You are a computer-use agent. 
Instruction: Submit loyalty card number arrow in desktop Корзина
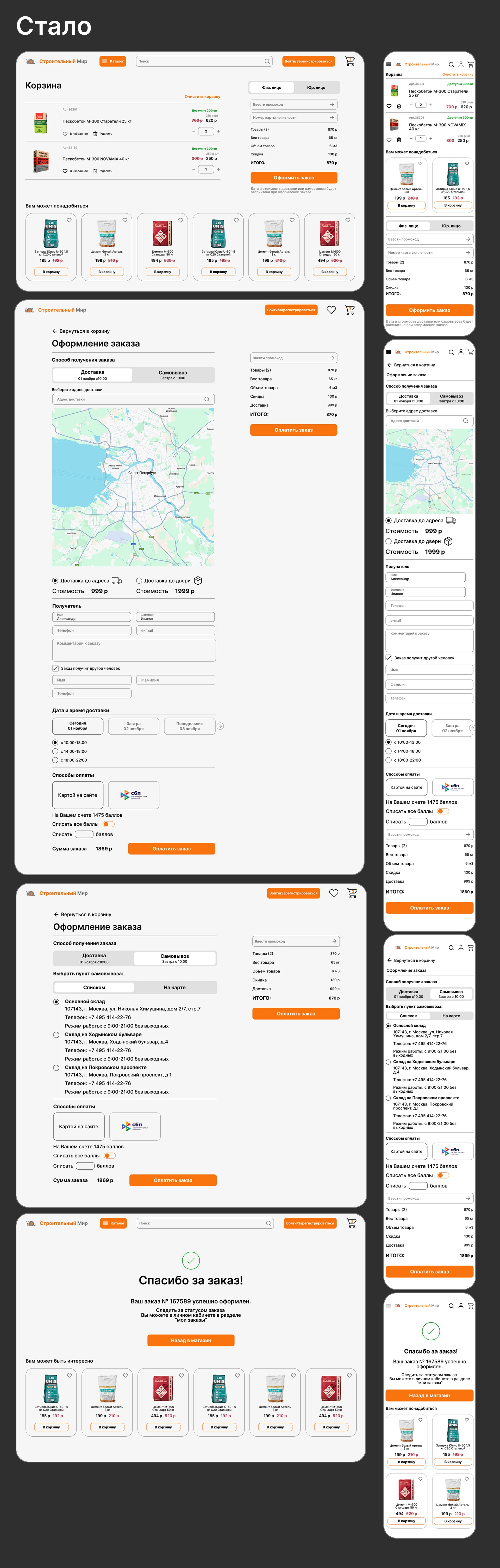click(x=332, y=118)
